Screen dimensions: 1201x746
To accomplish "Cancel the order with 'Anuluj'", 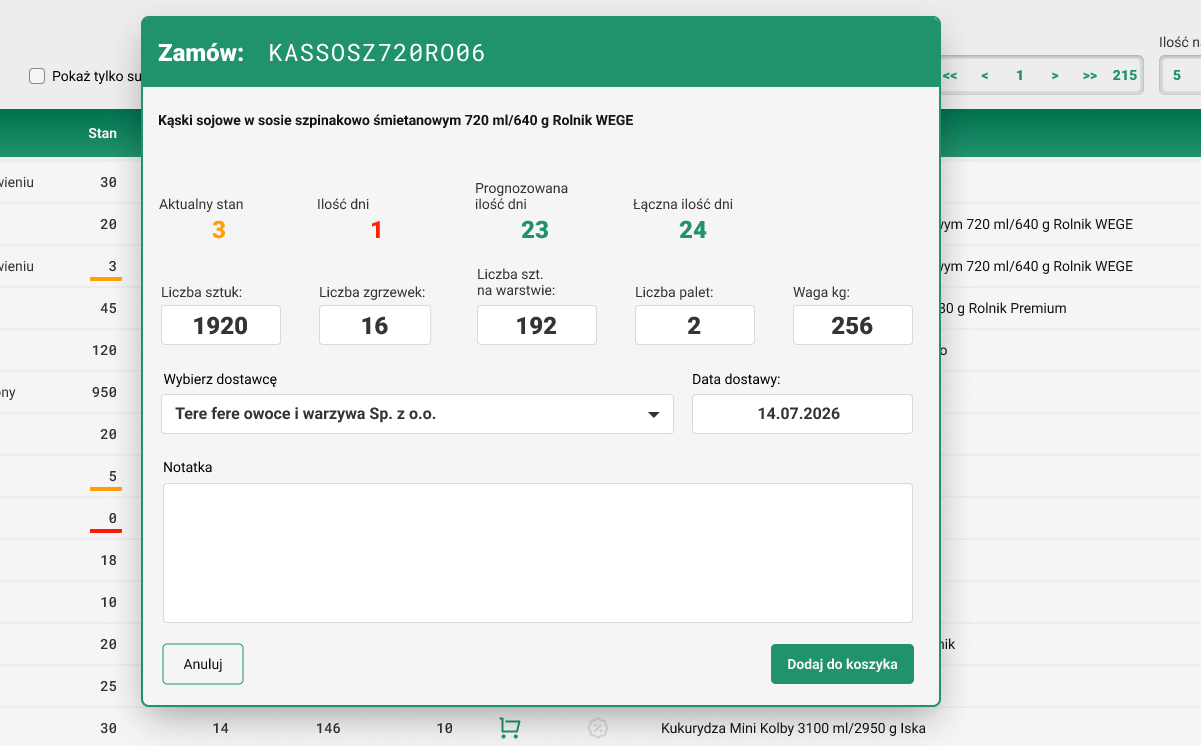I will click(x=203, y=664).
